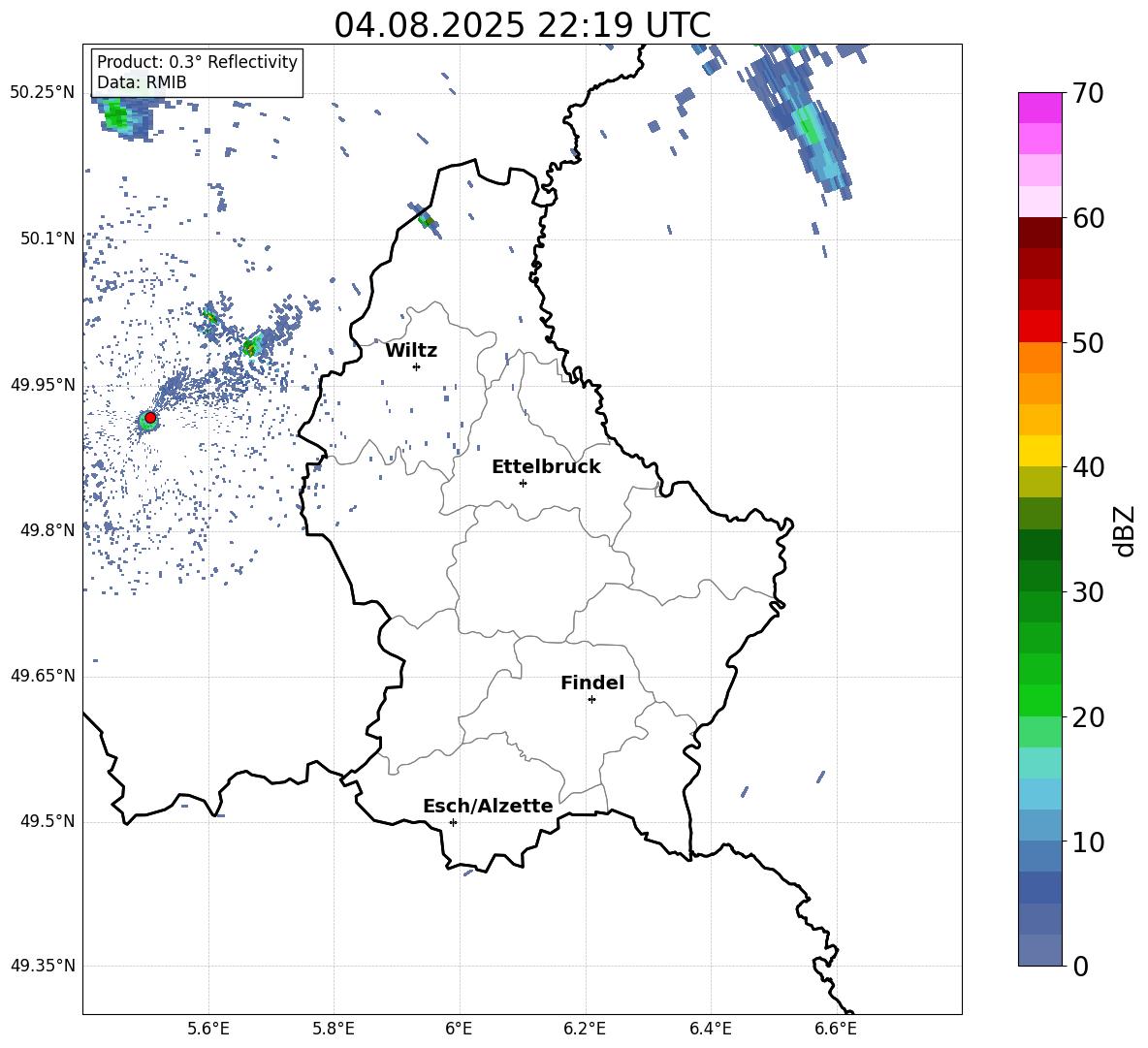This screenshot has height=1048, width=1148.
Task: Click the colorbar tick label 30
Action: (x=1087, y=591)
